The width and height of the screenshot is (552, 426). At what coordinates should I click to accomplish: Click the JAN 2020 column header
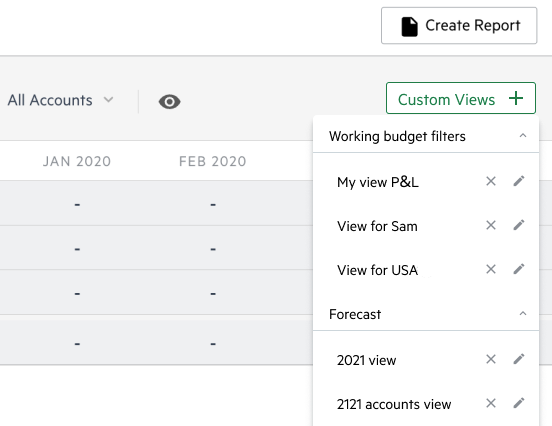pos(77,161)
